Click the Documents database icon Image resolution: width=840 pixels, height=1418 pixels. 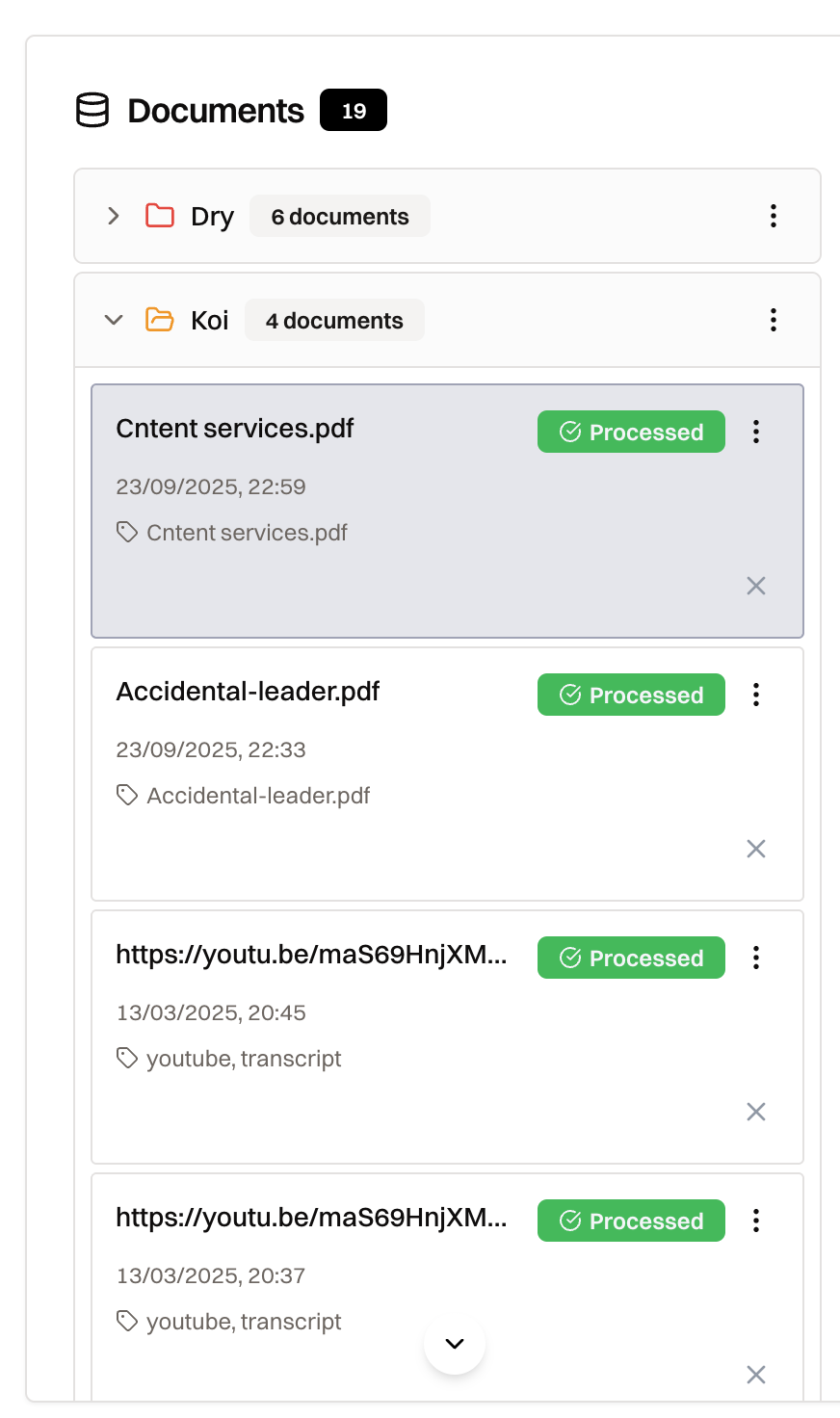92,111
